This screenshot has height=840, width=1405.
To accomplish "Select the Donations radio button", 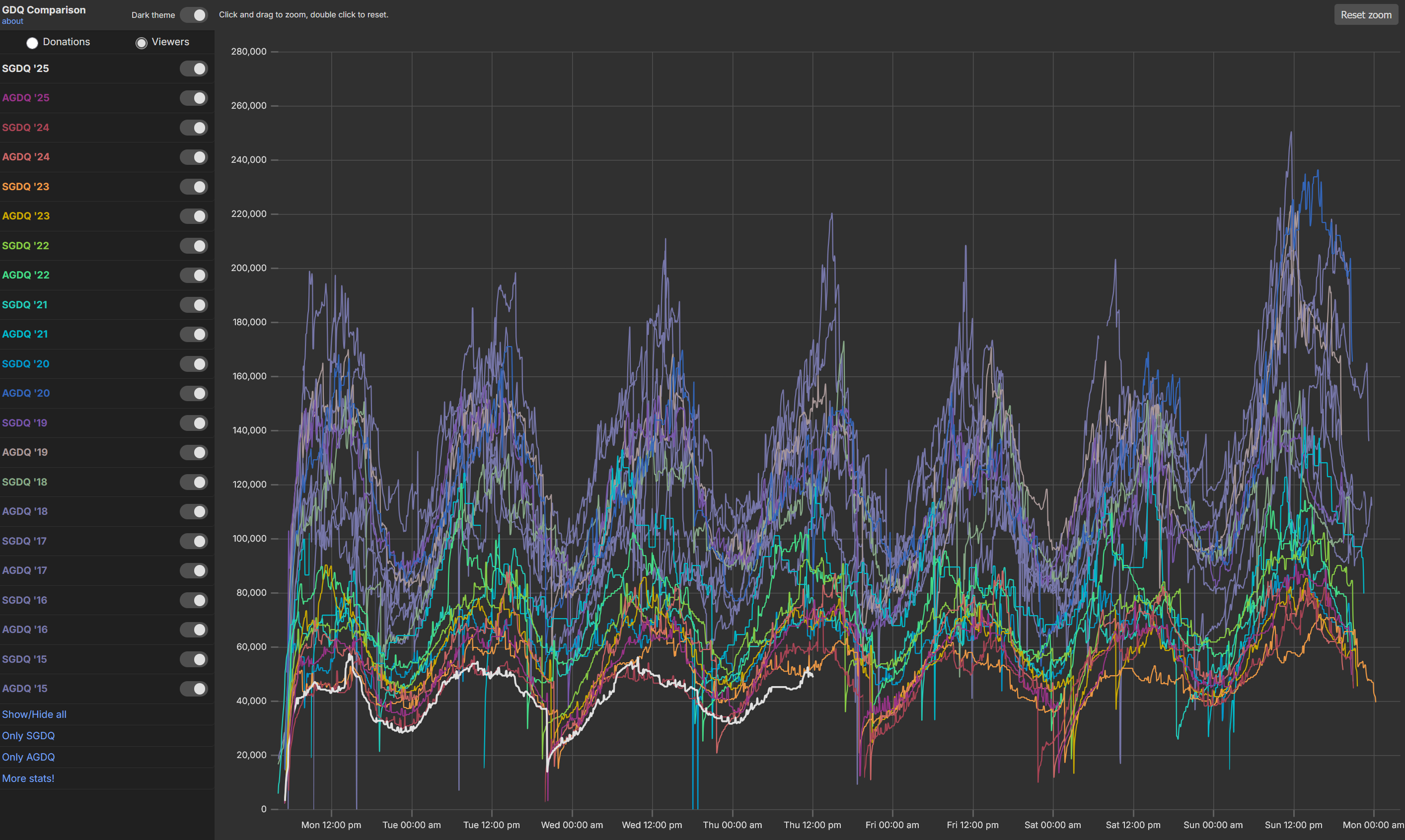I will [x=32, y=43].
